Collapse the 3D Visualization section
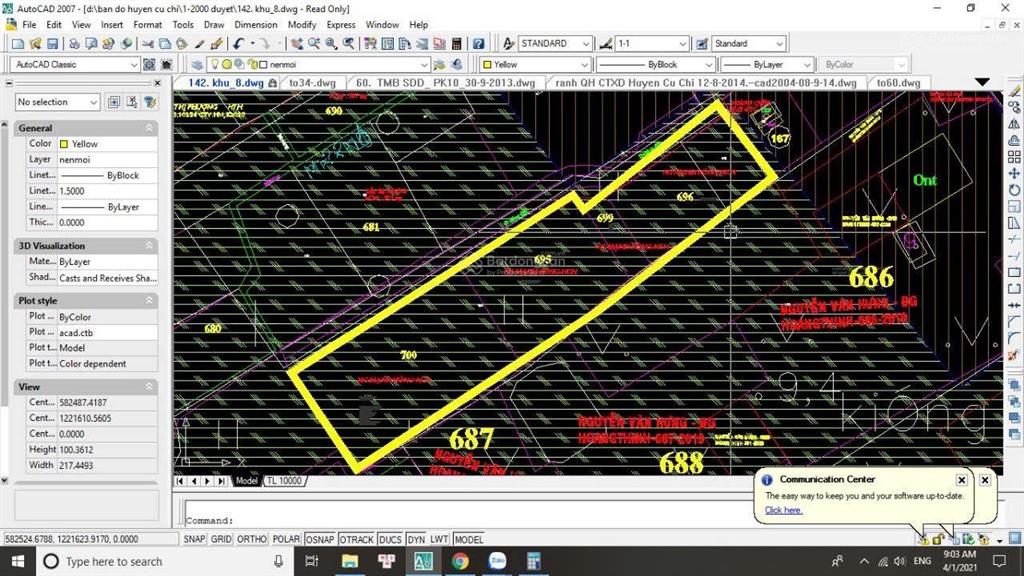This screenshot has height=576, width=1024. tap(149, 246)
